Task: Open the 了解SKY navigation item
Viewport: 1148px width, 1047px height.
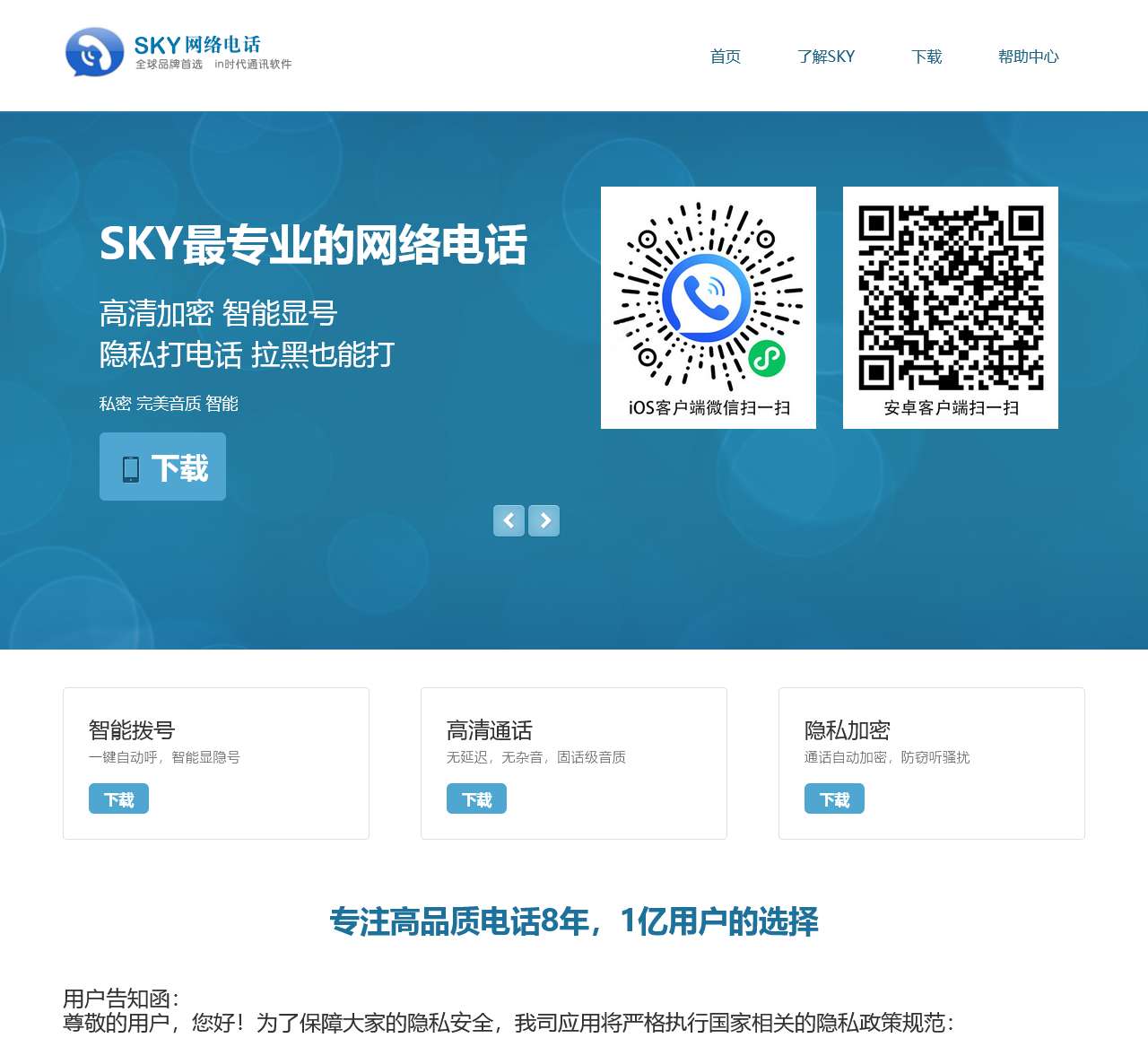Action: point(826,57)
